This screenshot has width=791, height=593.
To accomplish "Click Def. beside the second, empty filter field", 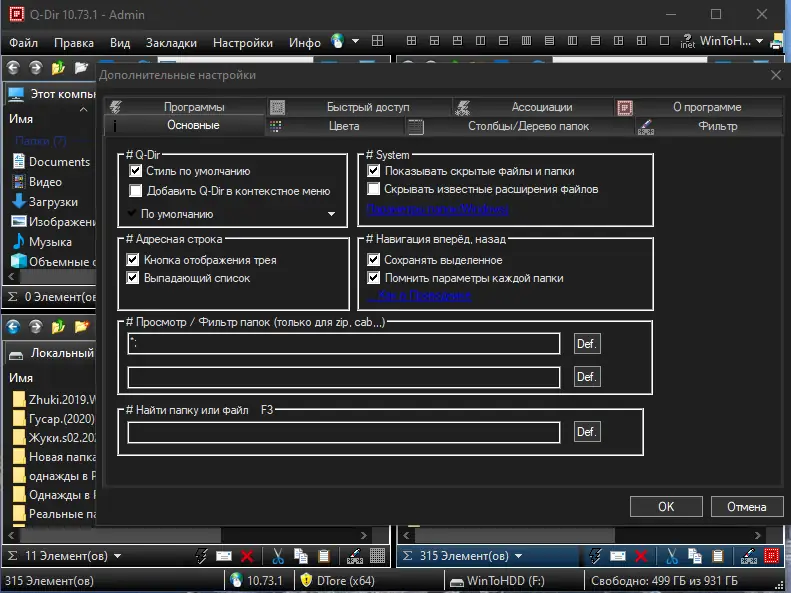I will pyautogui.click(x=587, y=377).
